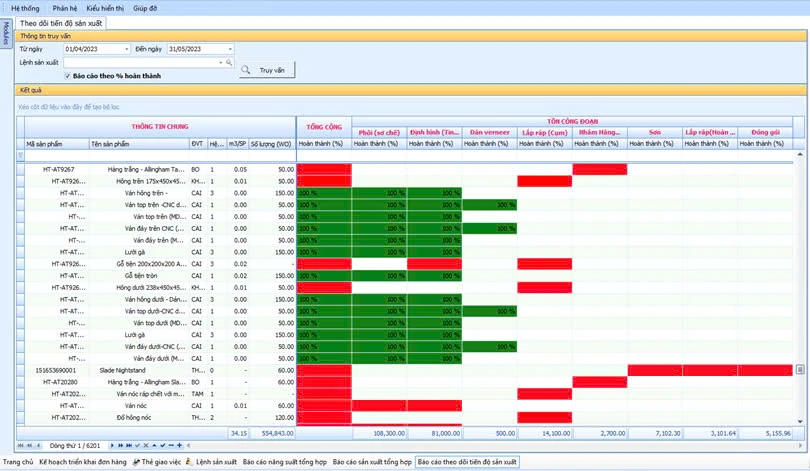The image size is (810, 471).
Task: Switch to 'Kế hoạch triển khai đơn hàng' tab
Action: tap(83, 462)
